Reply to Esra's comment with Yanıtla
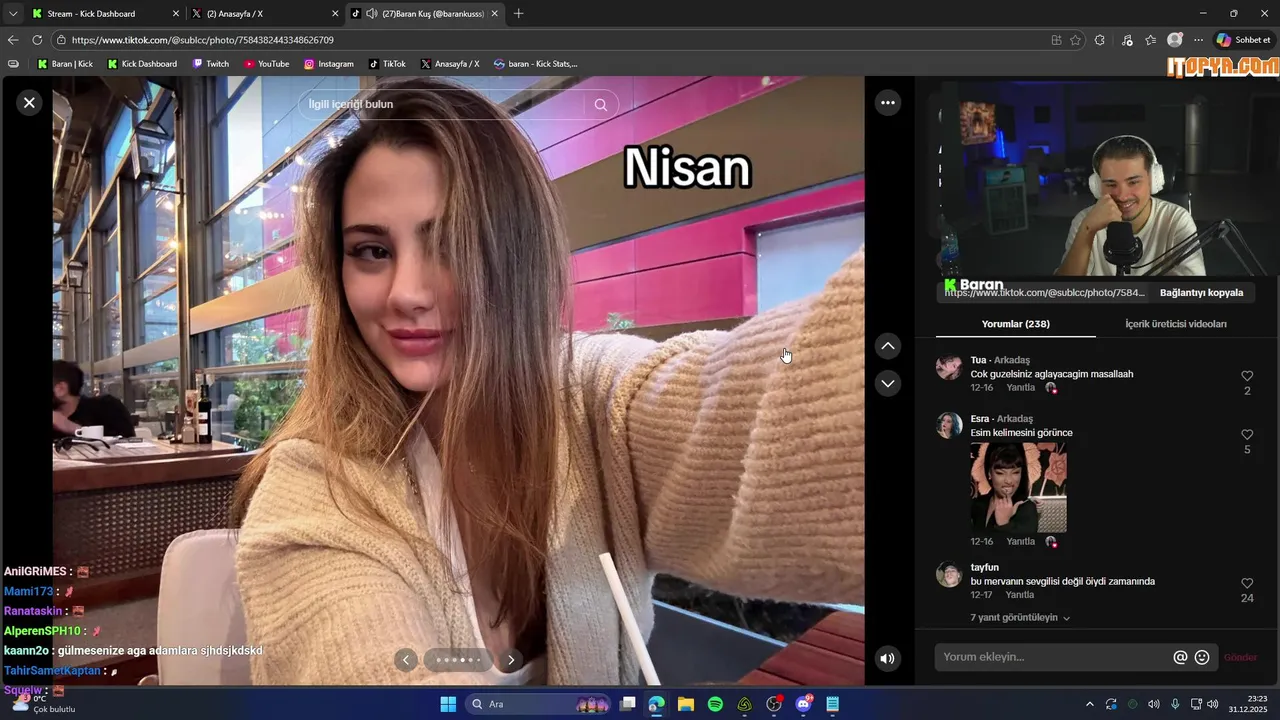The height and width of the screenshot is (720, 1280). tap(1020, 541)
